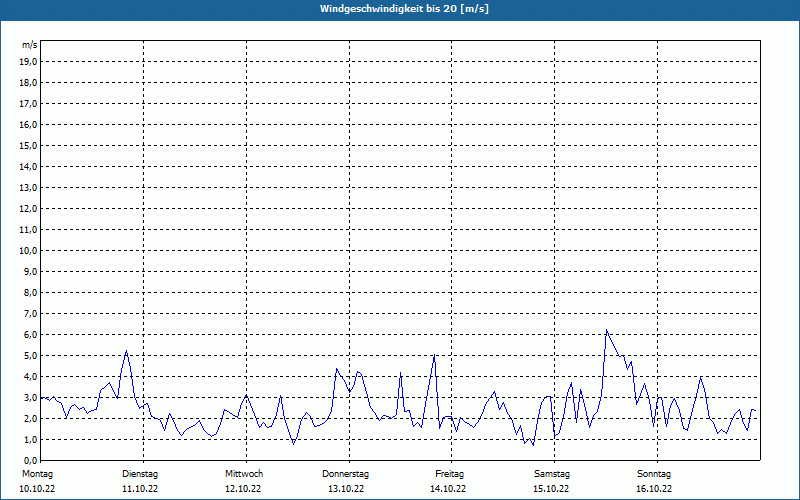Click the date 14.10.22
Image resolution: width=800 pixels, height=500 pixels.
(448, 489)
